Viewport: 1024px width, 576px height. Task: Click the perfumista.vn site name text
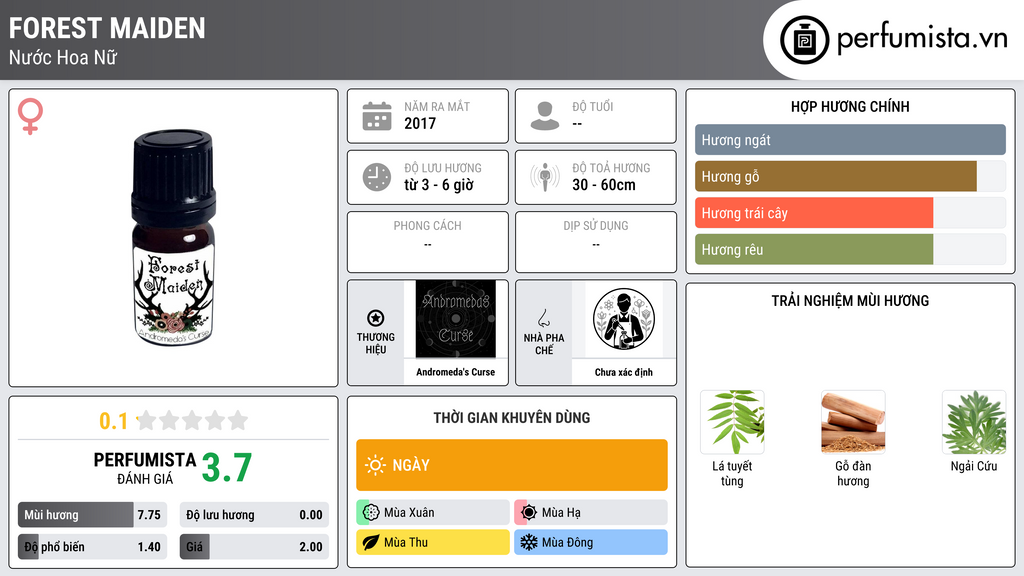922,39
